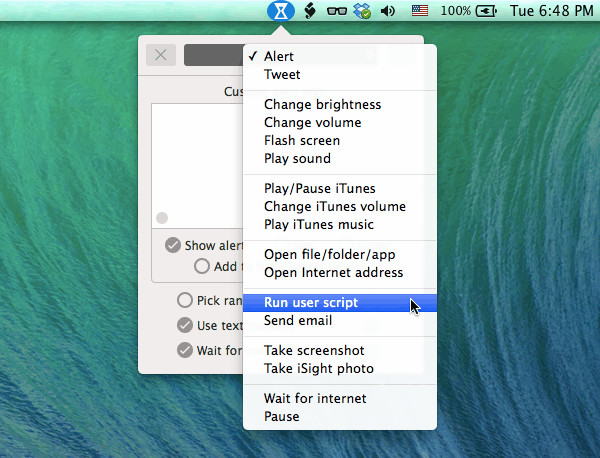Click the battery charging icon
600x458 pixels.
click(x=486, y=11)
